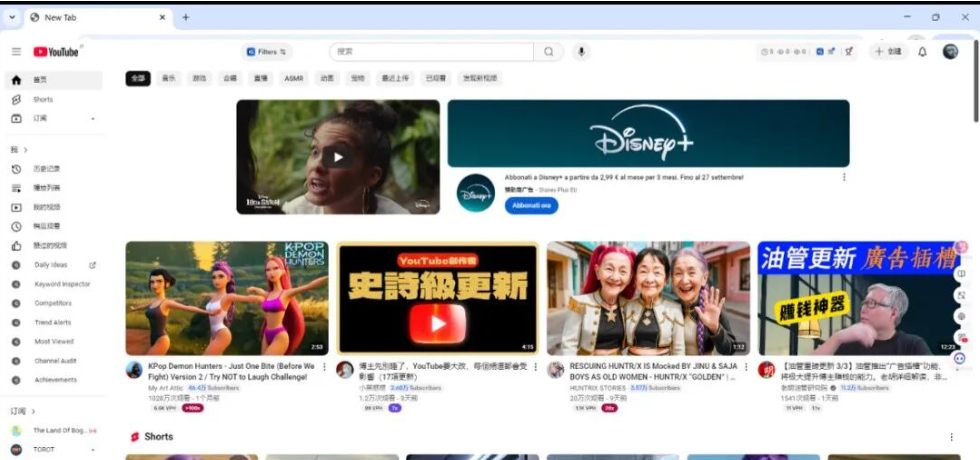
Task: Select the ASMR filter chip
Action: (293, 78)
